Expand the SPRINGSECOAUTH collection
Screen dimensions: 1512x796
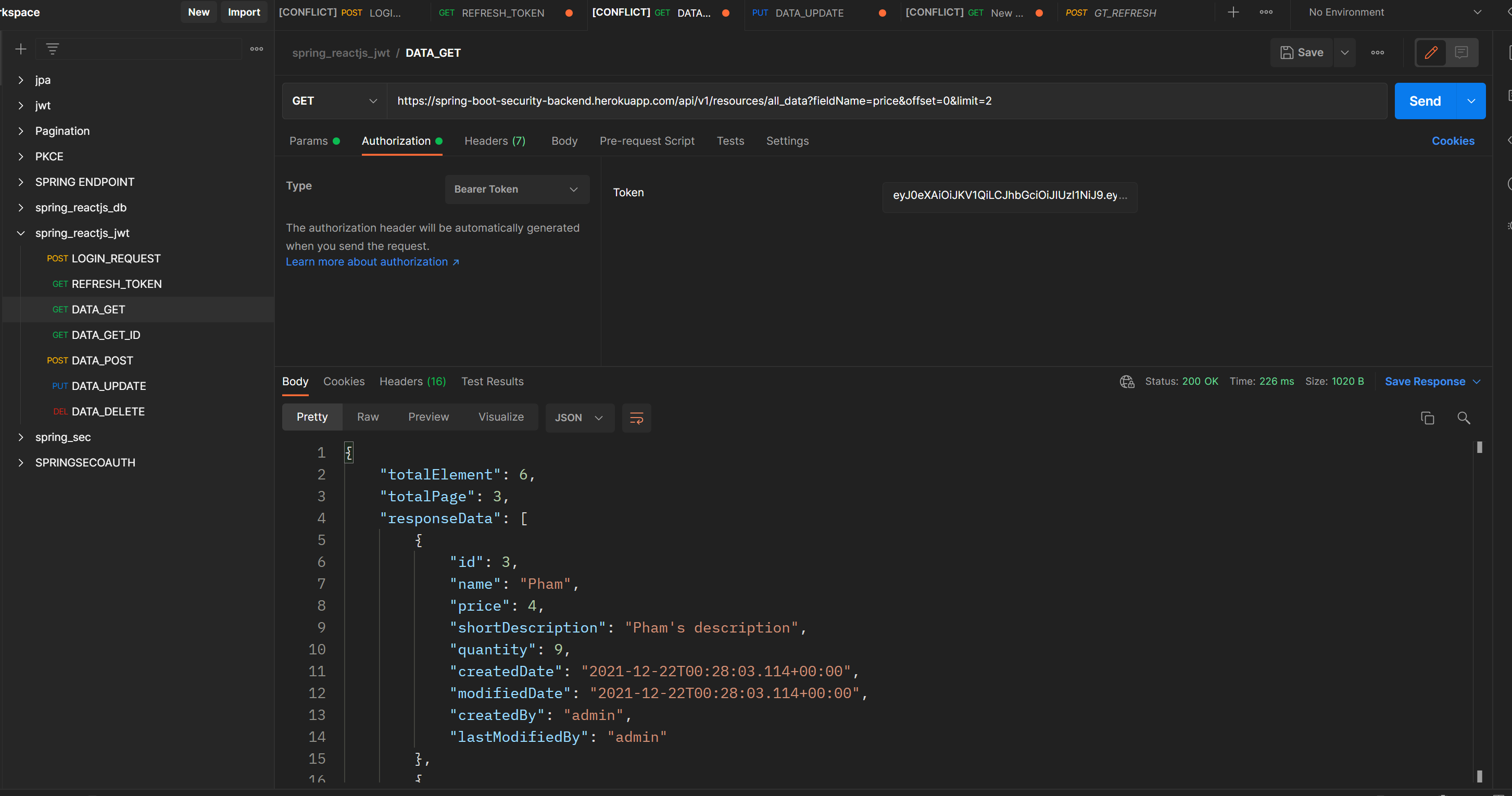(x=20, y=463)
